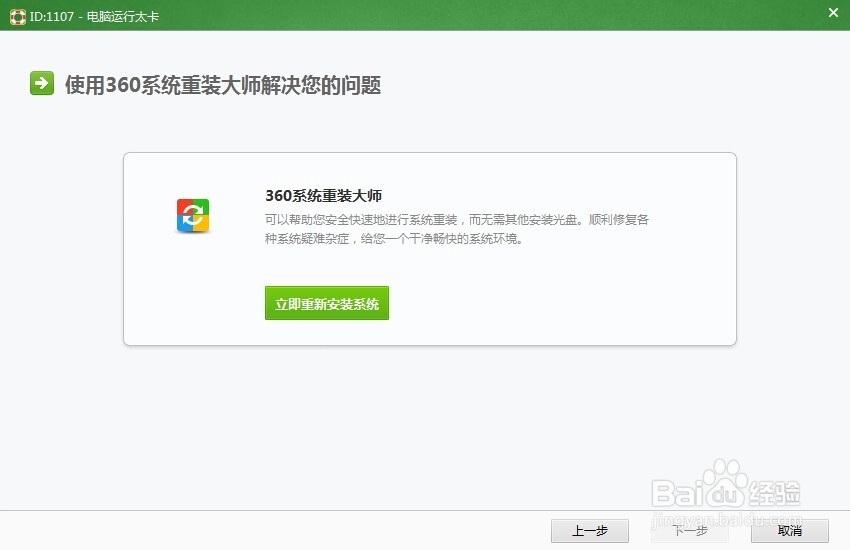Viewport: 850px width, 550px height.
Task: Click the 立即重新安装系统 green button
Action: coord(327,303)
